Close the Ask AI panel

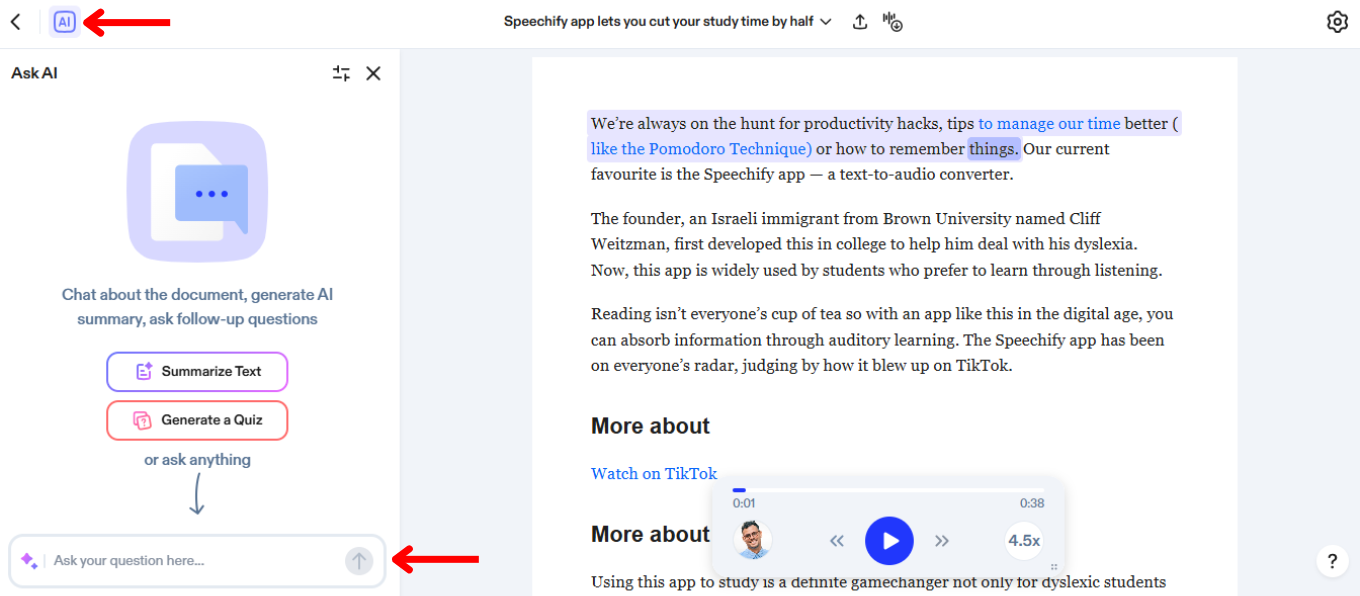373,73
